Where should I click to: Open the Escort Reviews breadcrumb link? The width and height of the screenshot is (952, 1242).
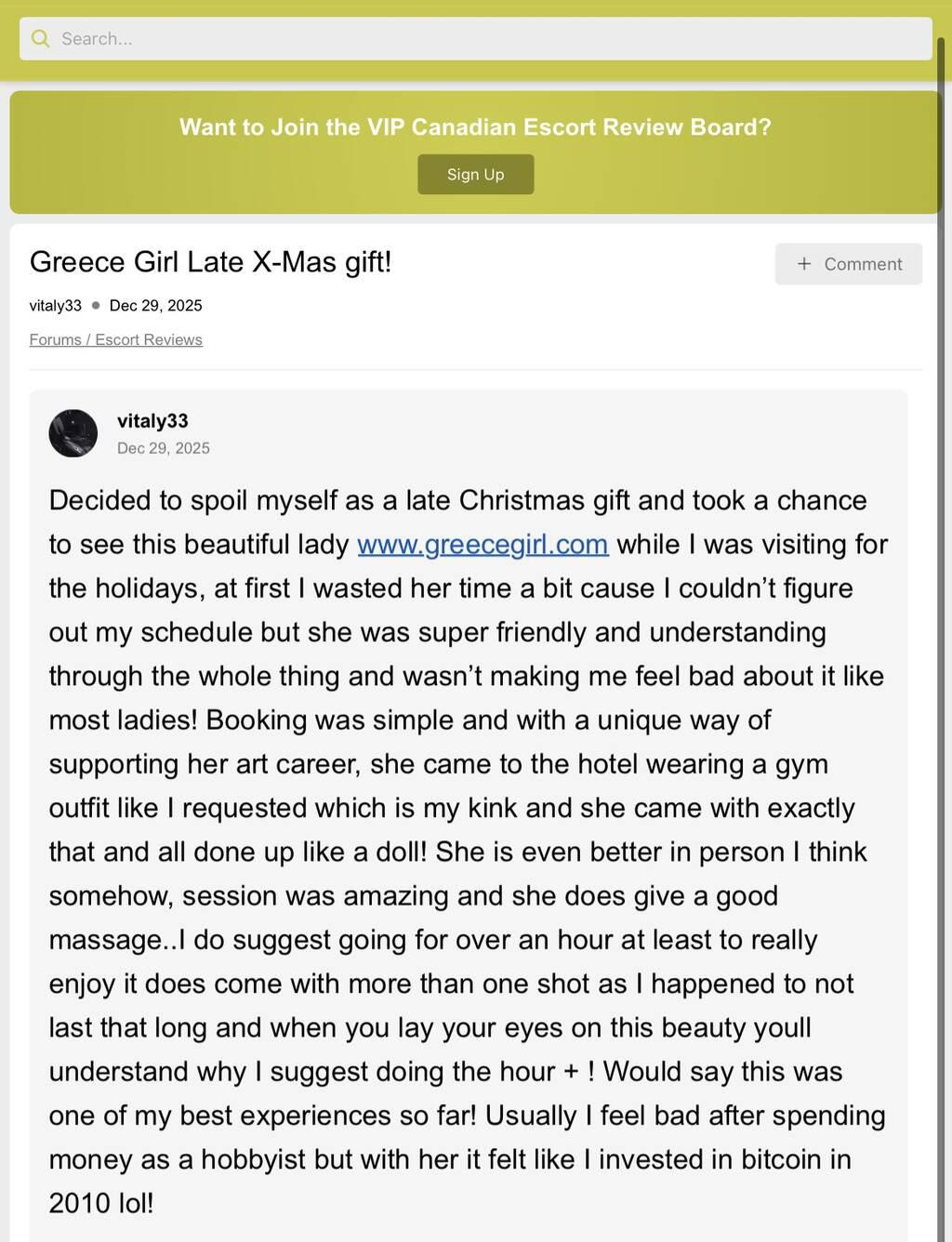point(149,340)
